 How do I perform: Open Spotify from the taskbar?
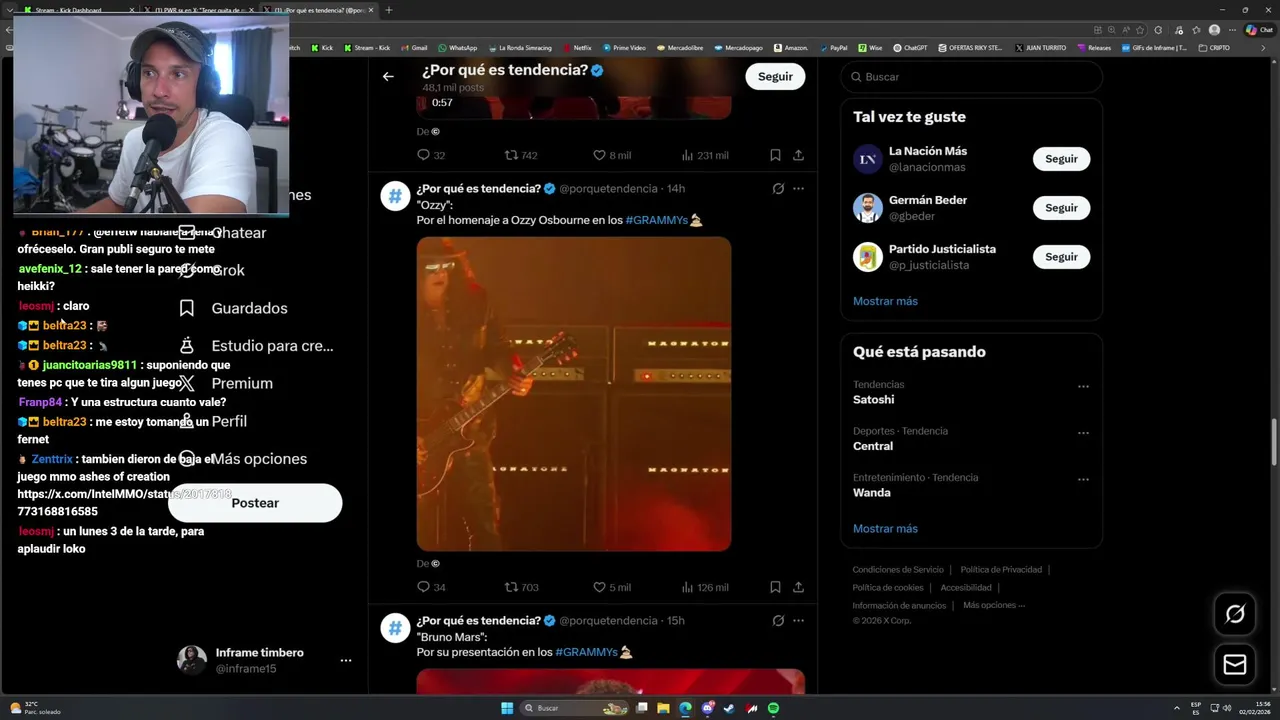point(773,708)
